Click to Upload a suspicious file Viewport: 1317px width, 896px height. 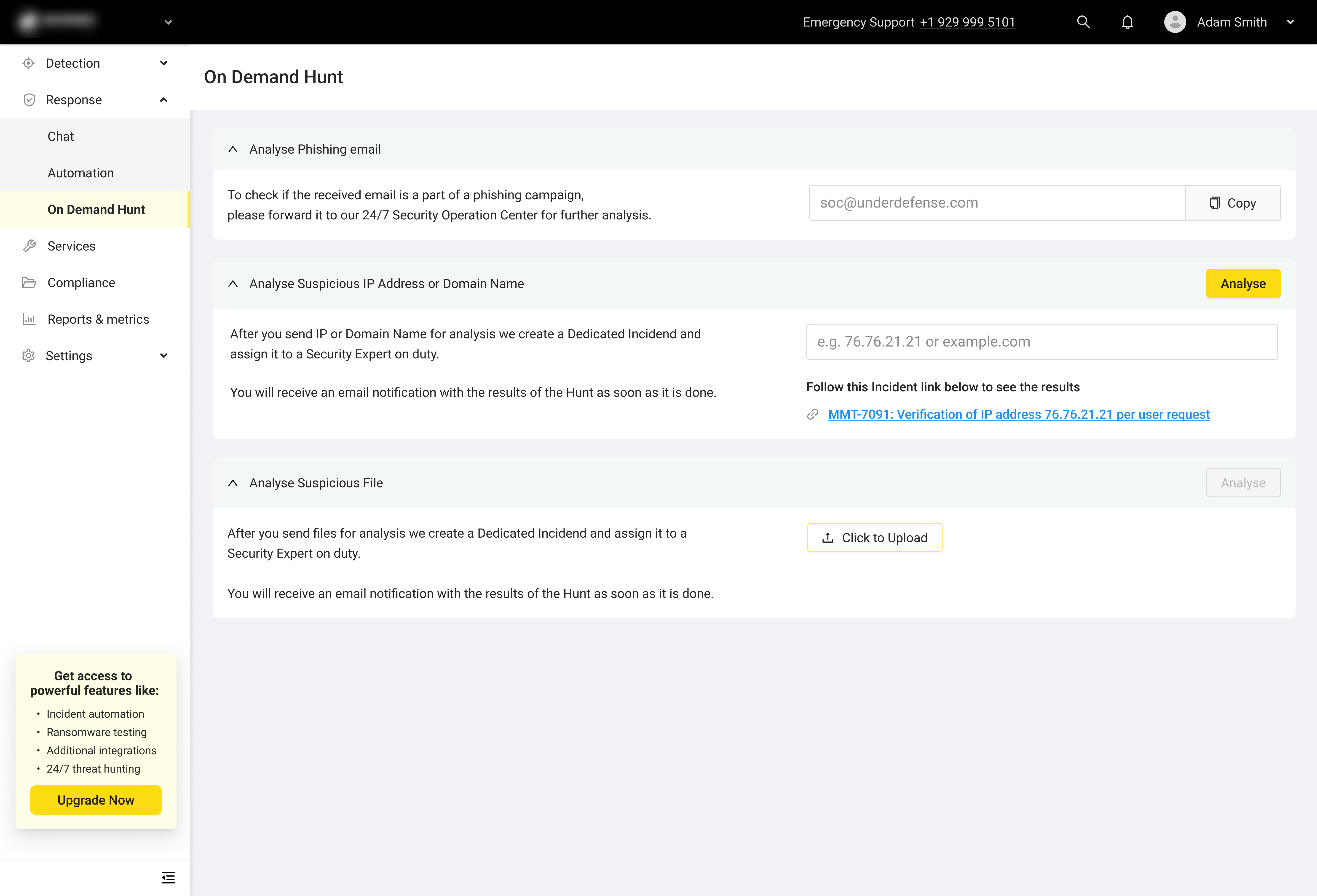point(874,538)
